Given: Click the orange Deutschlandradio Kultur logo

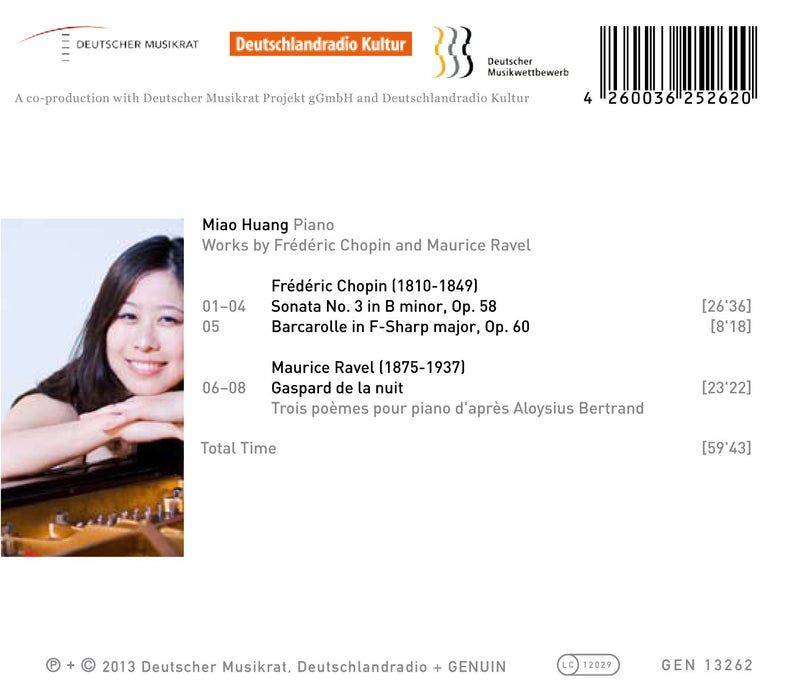Looking at the screenshot, I should point(320,44).
